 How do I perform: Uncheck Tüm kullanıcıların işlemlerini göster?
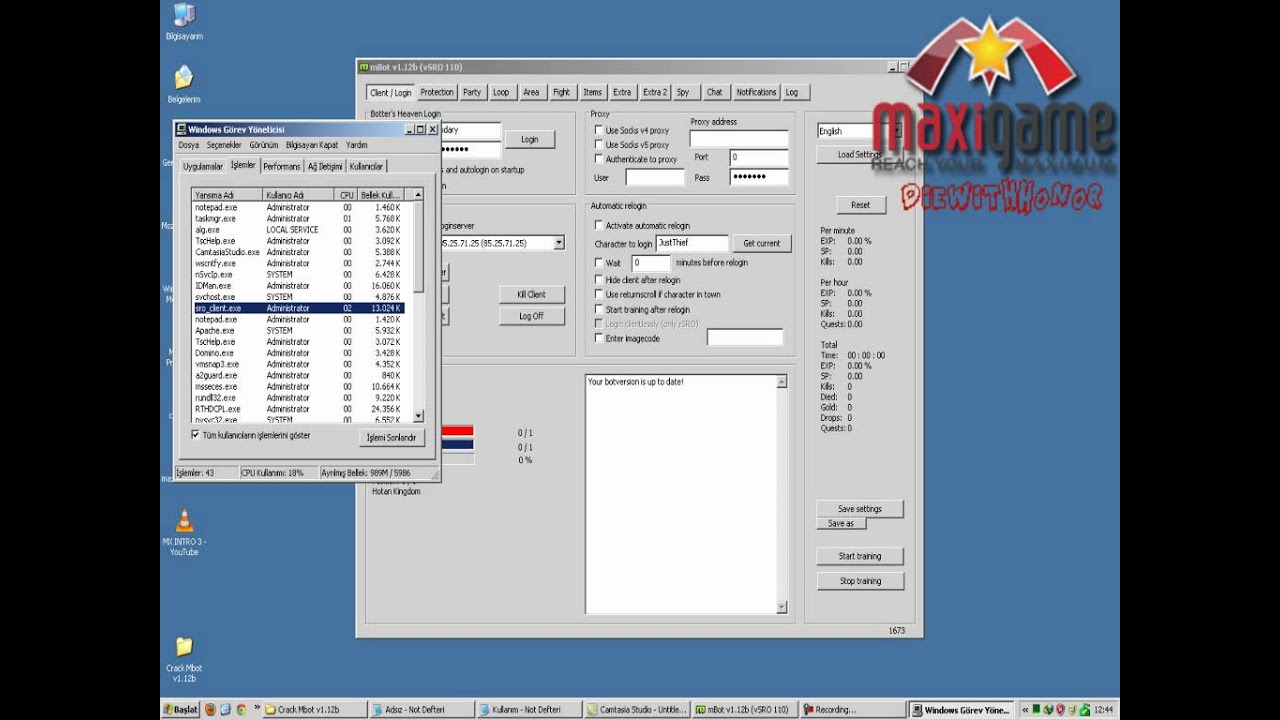195,435
